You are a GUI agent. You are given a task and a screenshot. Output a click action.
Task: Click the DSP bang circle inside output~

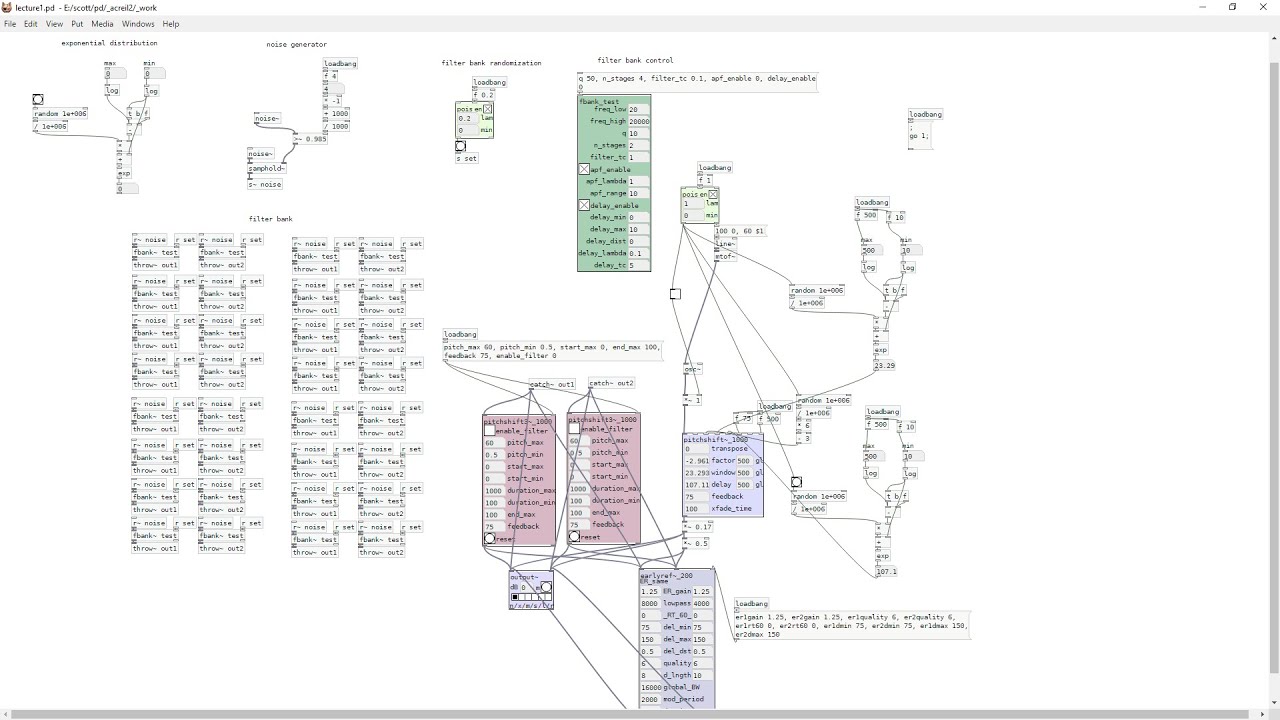tap(546, 588)
